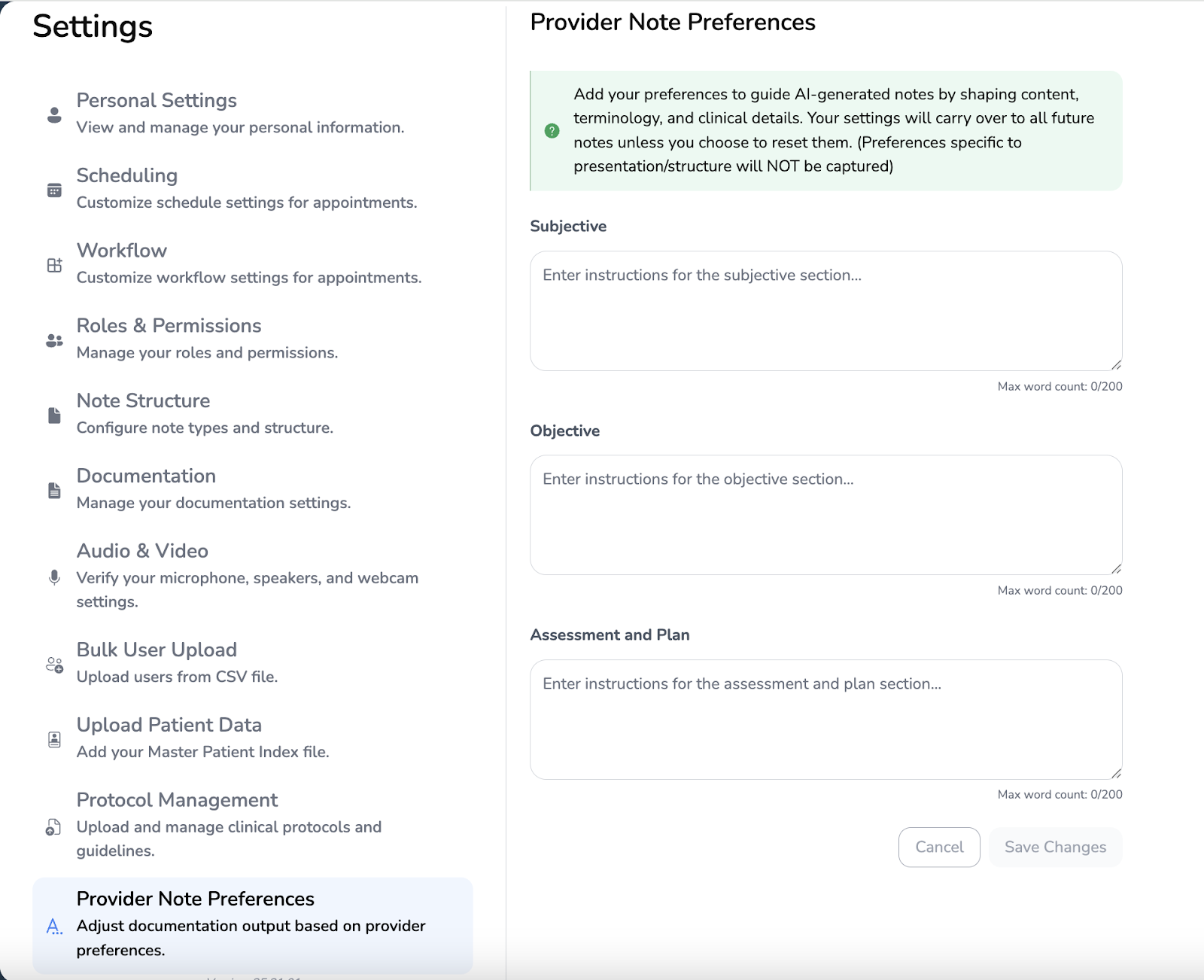
Task: Click the Scheduling calendar icon
Action: pyautogui.click(x=54, y=190)
